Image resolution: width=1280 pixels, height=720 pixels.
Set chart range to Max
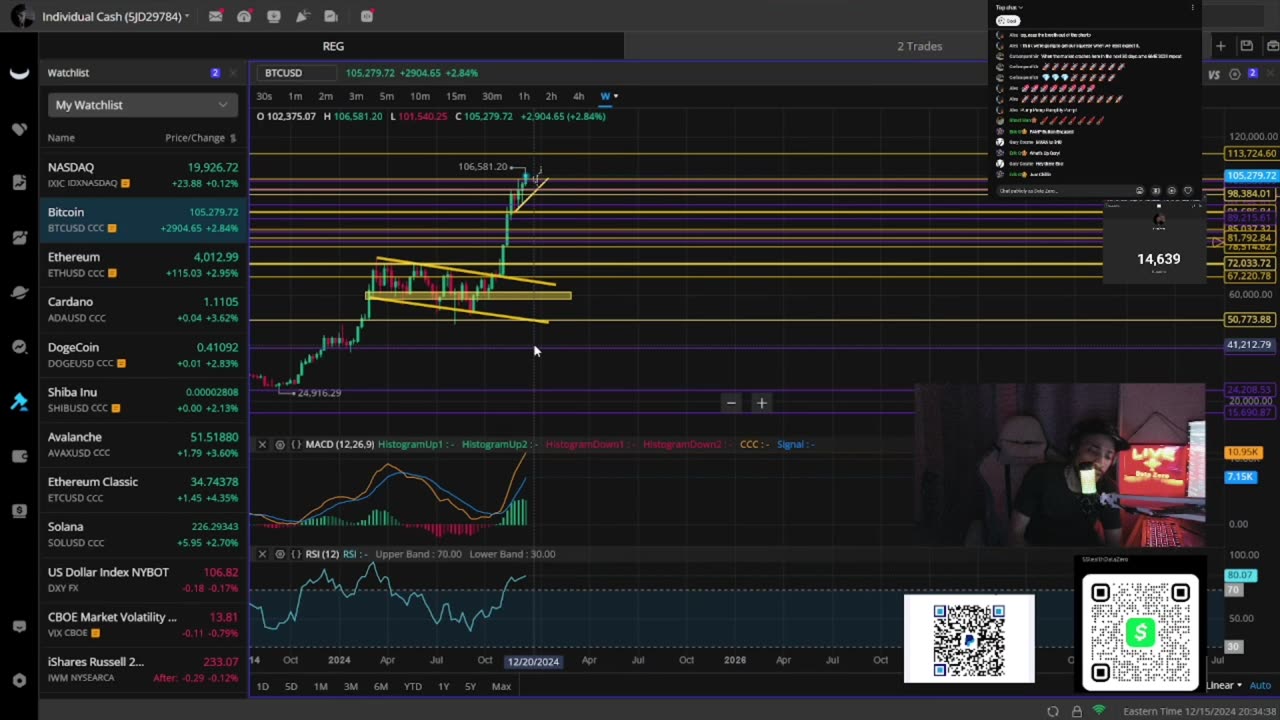tap(501, 686)
